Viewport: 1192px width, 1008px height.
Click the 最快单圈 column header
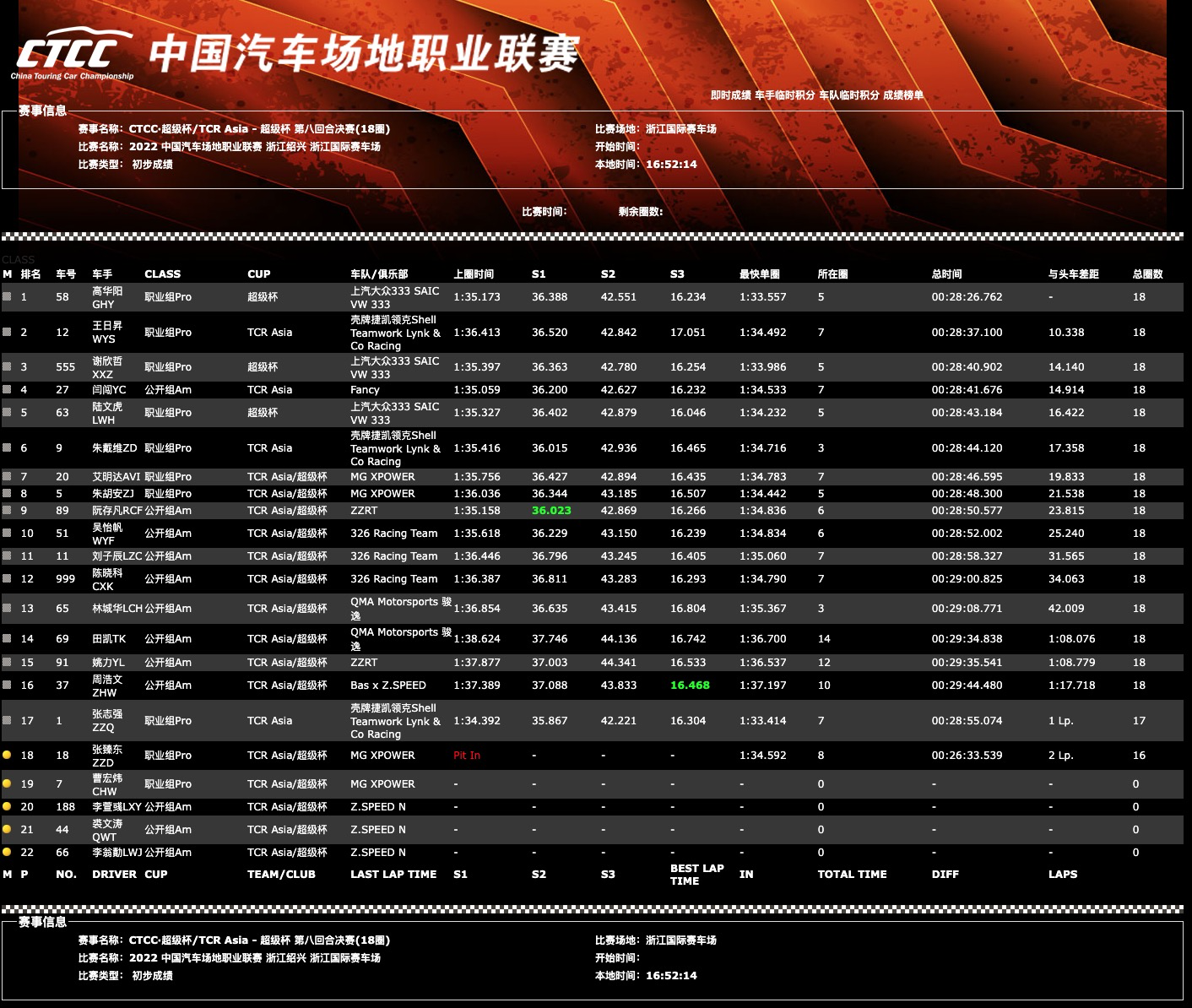click(760, 274)
